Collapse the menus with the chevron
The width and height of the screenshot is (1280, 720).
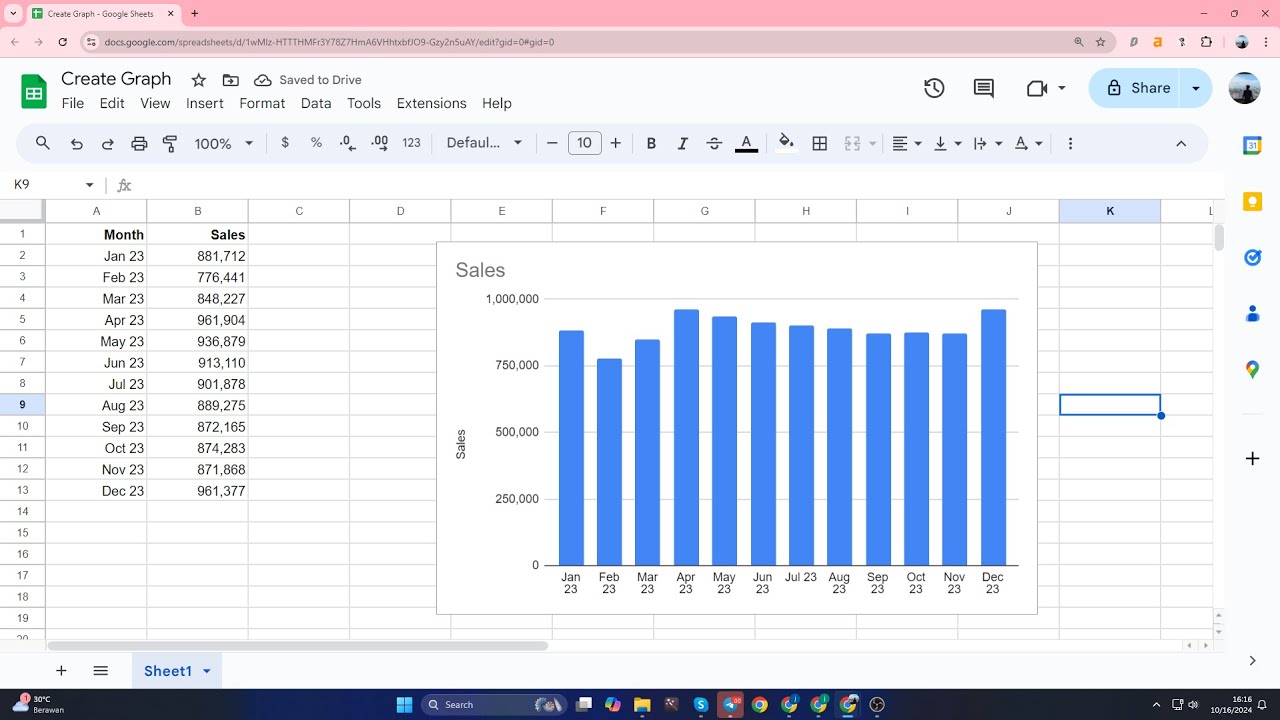point(1181,143)
